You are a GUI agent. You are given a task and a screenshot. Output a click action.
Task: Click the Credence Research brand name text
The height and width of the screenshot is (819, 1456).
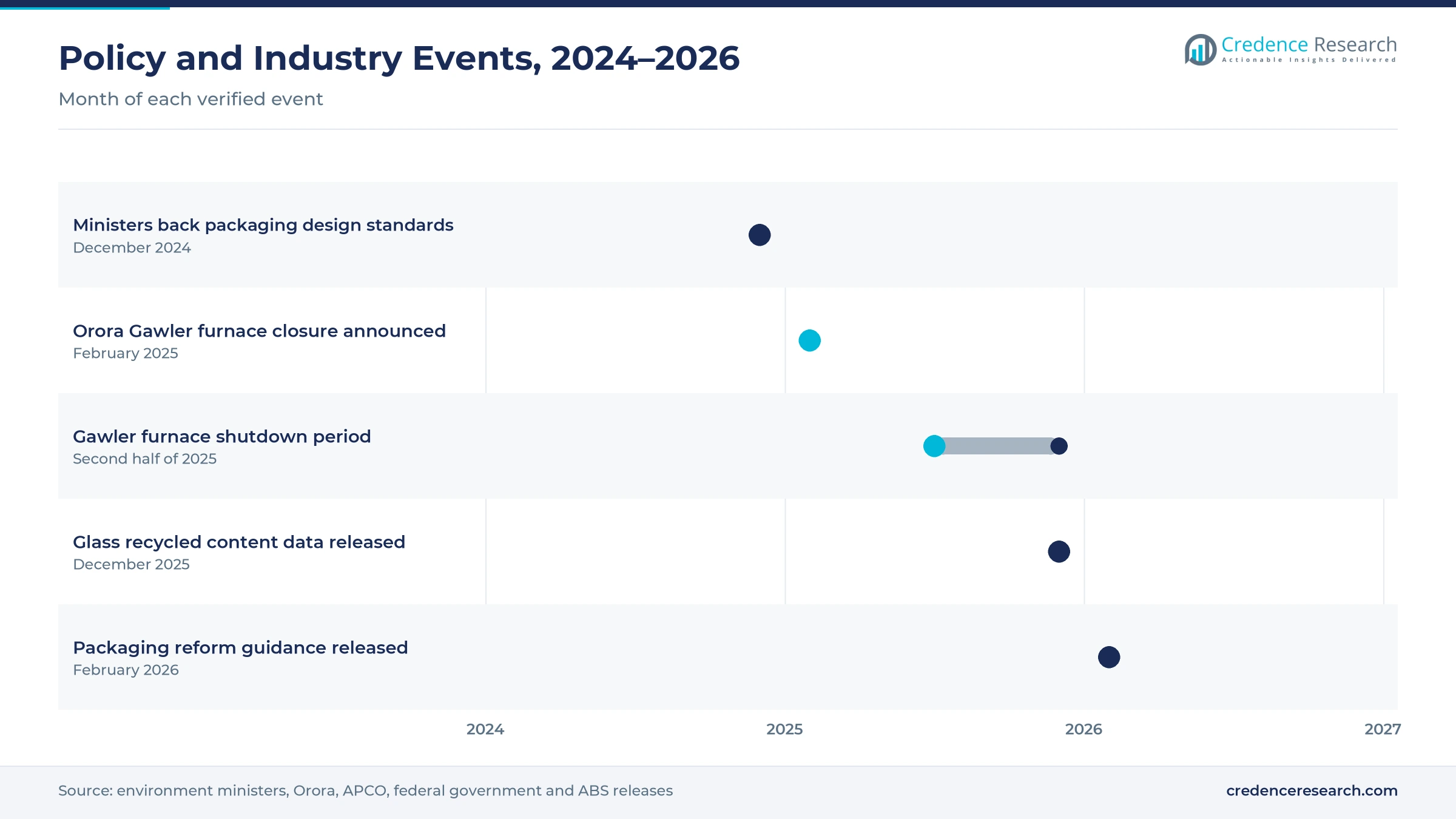(1309, 44)
